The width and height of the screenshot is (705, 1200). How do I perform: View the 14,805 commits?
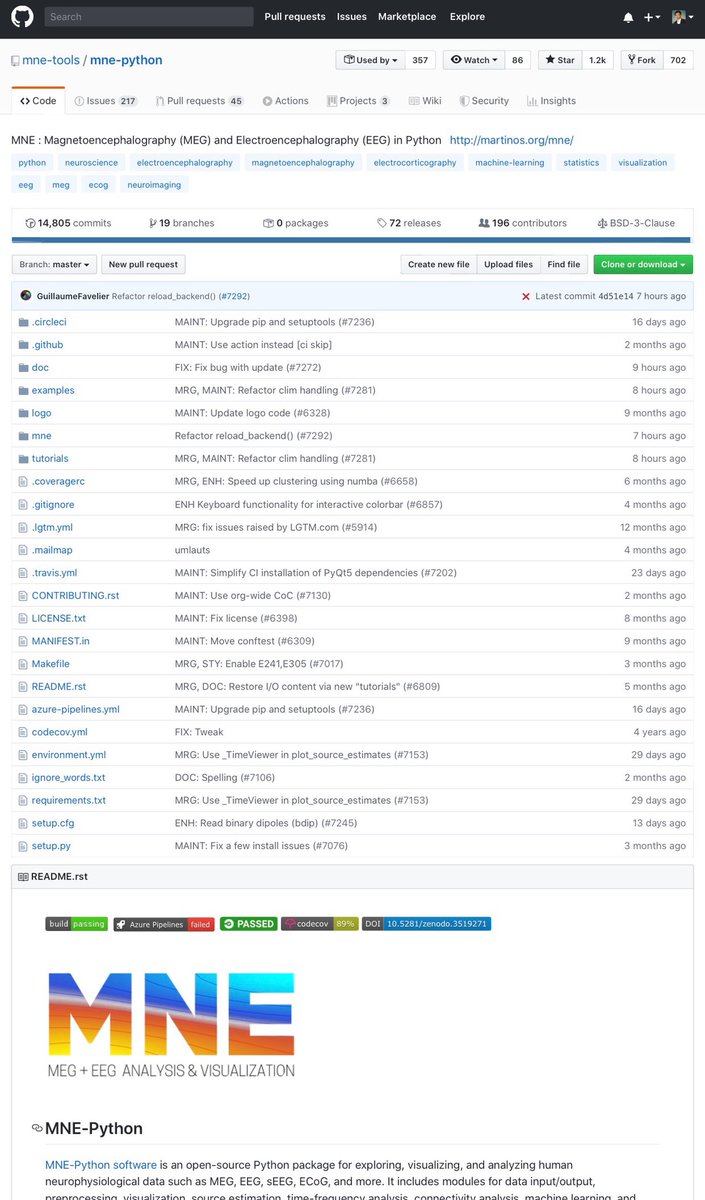coord(68,223)
